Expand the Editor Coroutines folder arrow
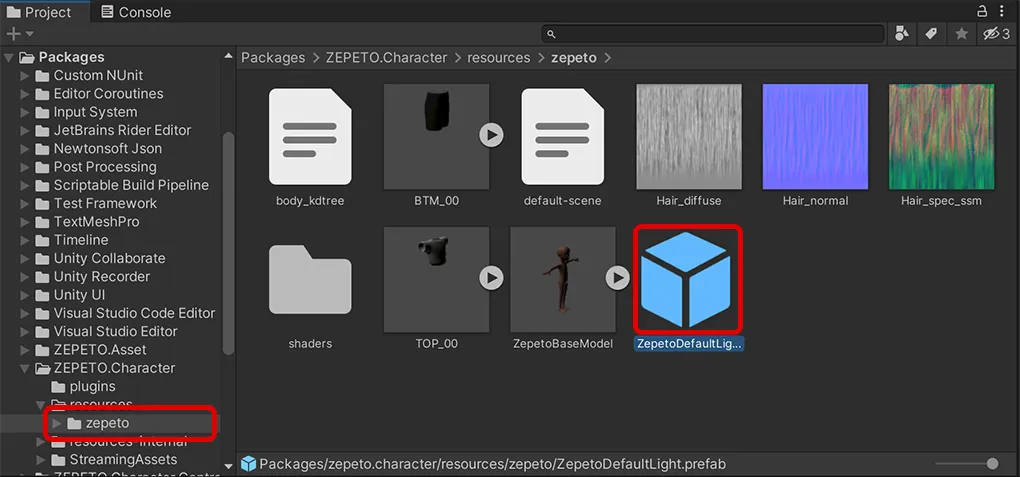The height and width of the screenshot is (477, 1020). [x=25, y=94]
